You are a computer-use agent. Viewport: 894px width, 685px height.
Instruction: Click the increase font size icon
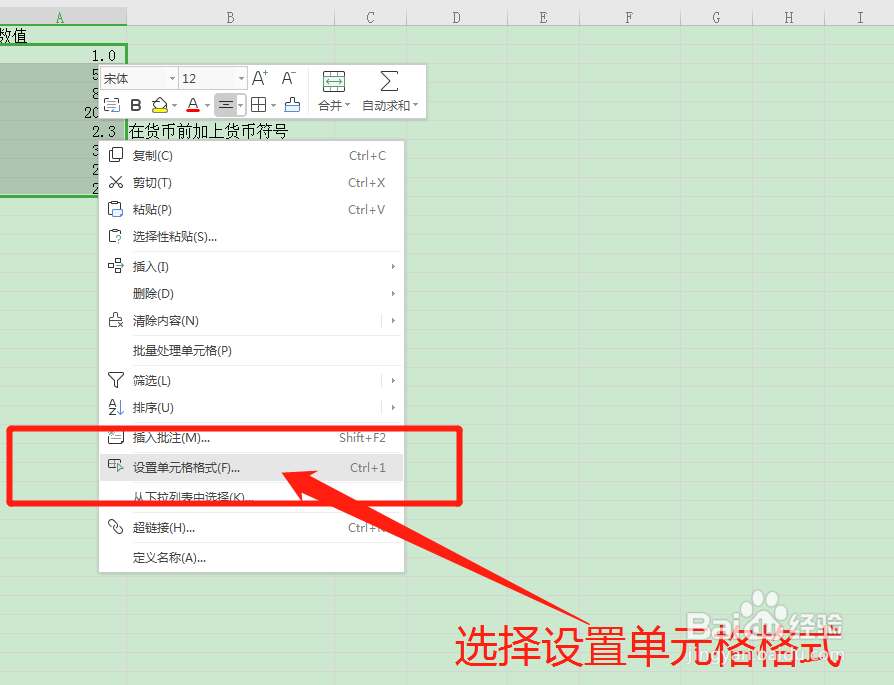(x=260, y=77)
